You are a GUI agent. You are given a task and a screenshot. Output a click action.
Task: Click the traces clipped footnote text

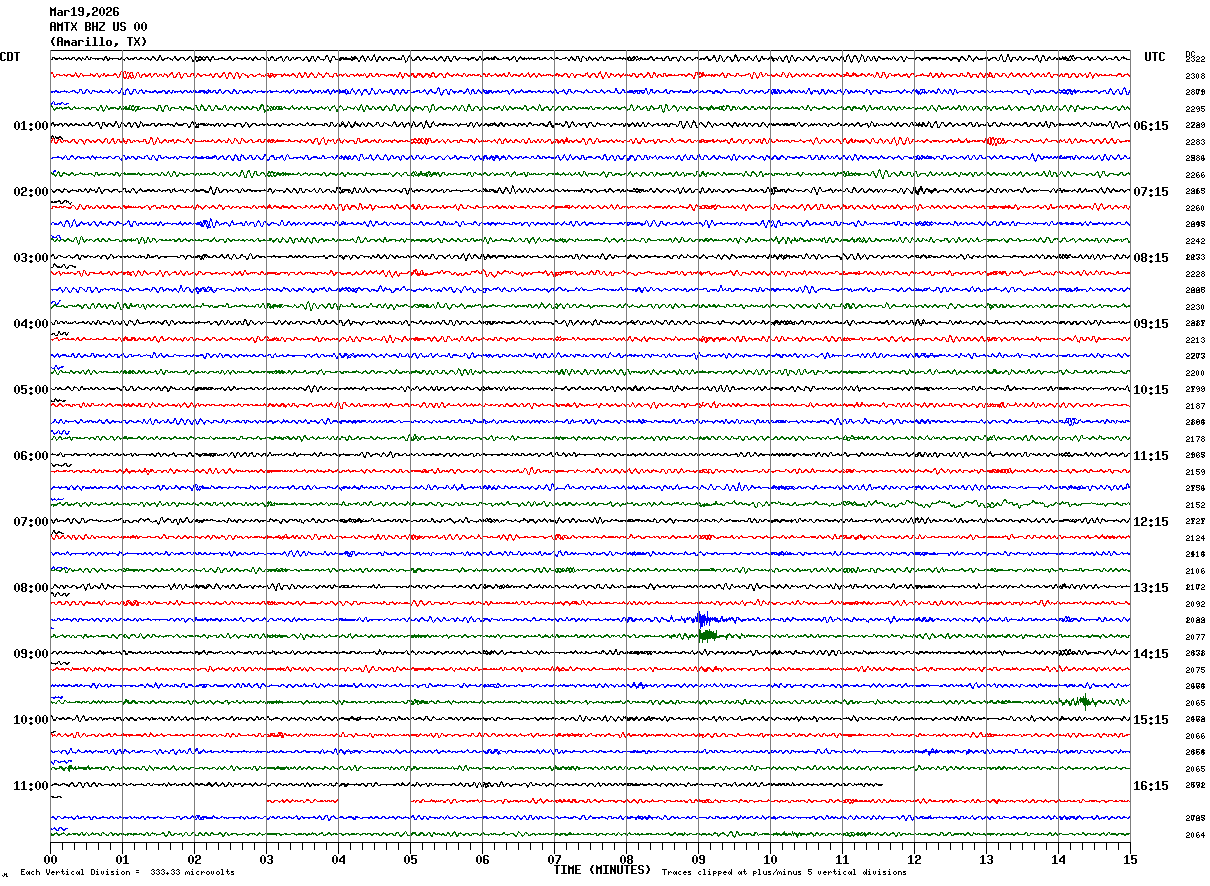pyautogui.click(x=784, y=873)
